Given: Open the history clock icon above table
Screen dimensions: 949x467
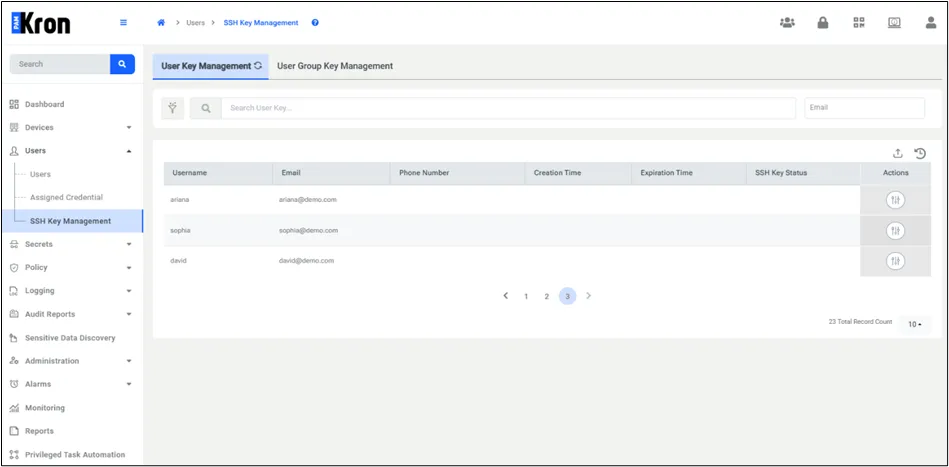Looking at the screenshot, I should pyautogui.click(x=920, y=153).
